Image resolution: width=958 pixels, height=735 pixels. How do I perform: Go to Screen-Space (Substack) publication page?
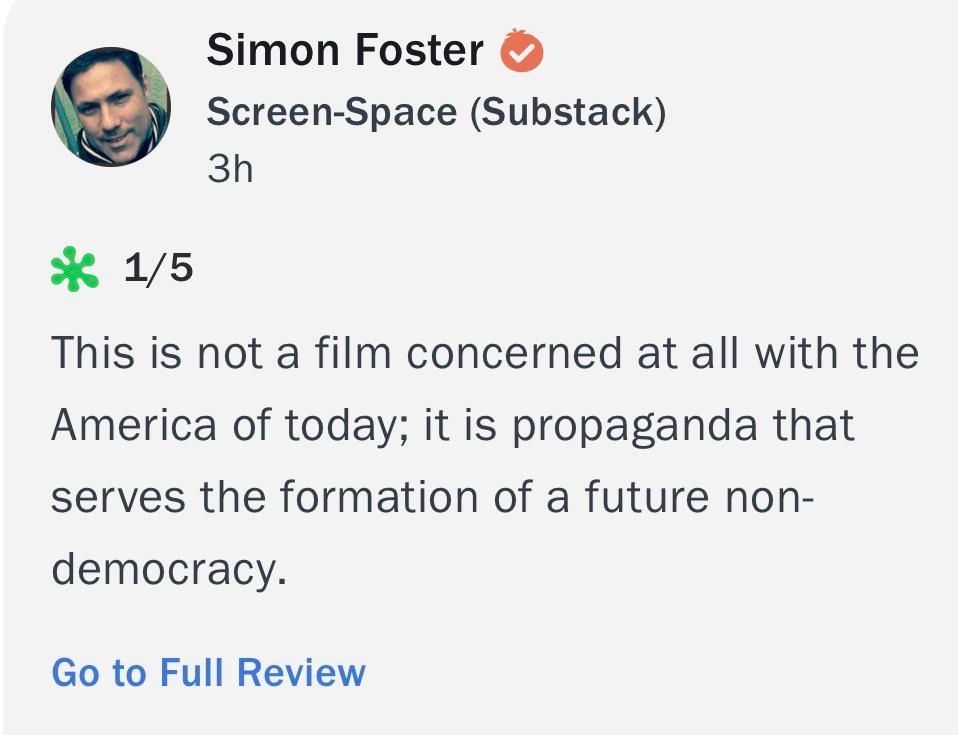click(438, 111)
